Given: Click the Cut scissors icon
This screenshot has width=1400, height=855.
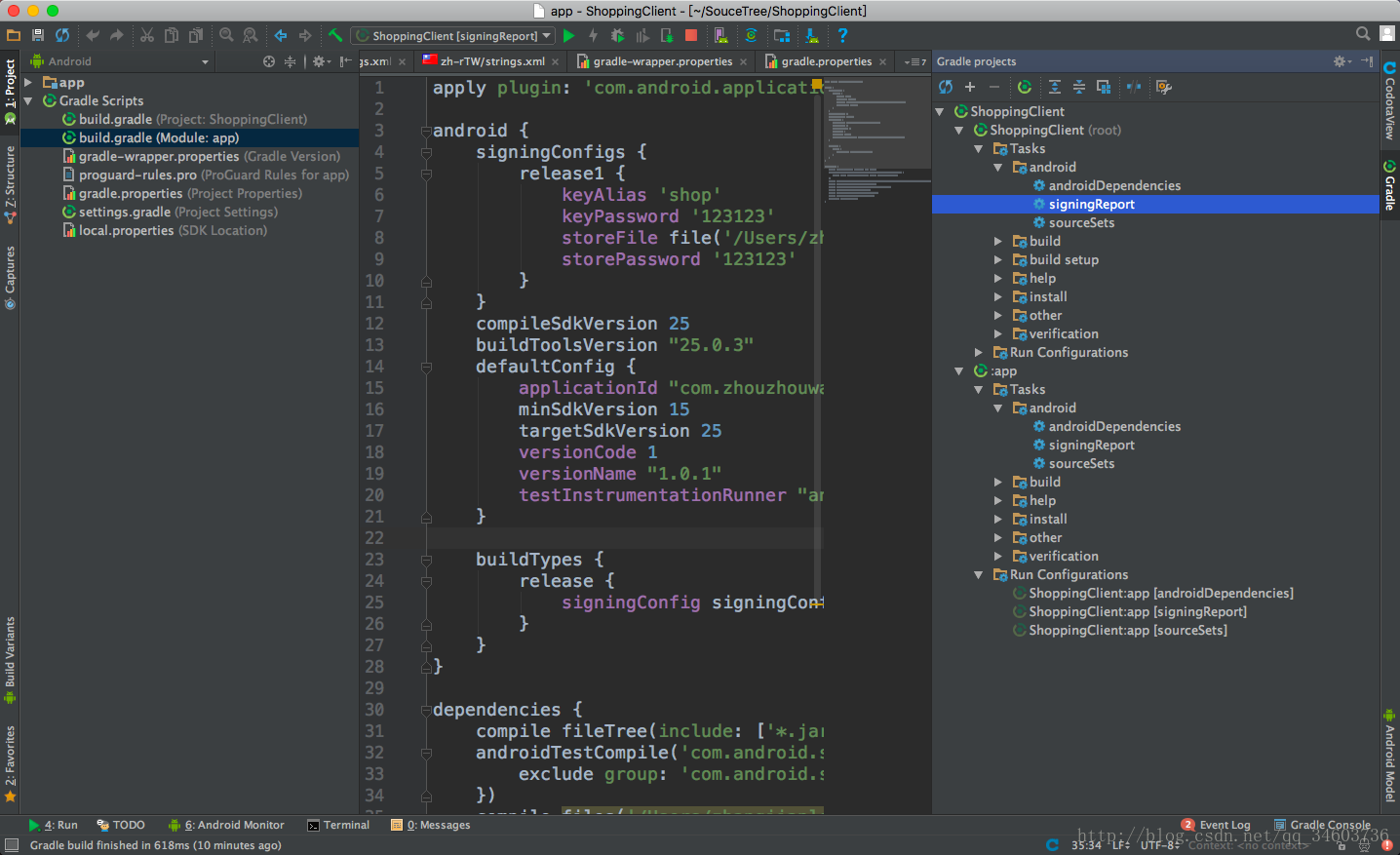Looking at the screenshot, I should tap(147, 35).
